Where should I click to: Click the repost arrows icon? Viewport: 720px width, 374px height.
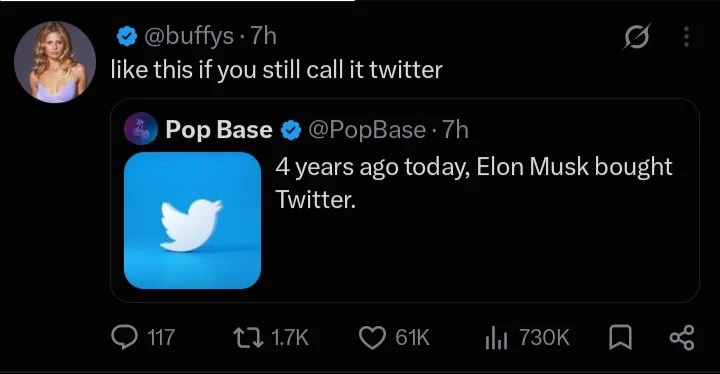point(248,337)
